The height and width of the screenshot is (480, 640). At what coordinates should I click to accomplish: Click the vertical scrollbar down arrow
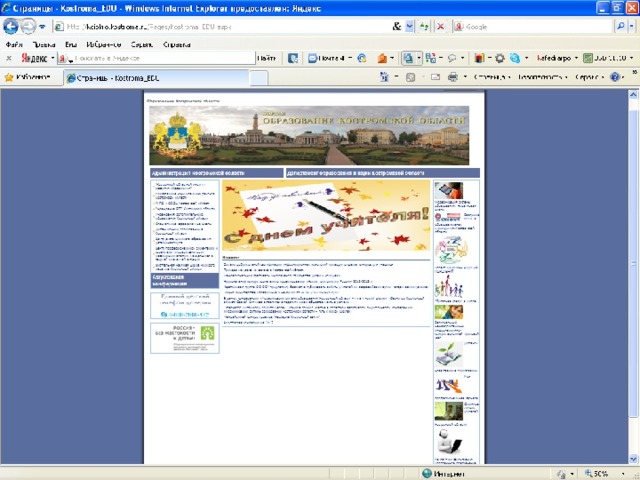pyautogui.click(x=633, y=459)
